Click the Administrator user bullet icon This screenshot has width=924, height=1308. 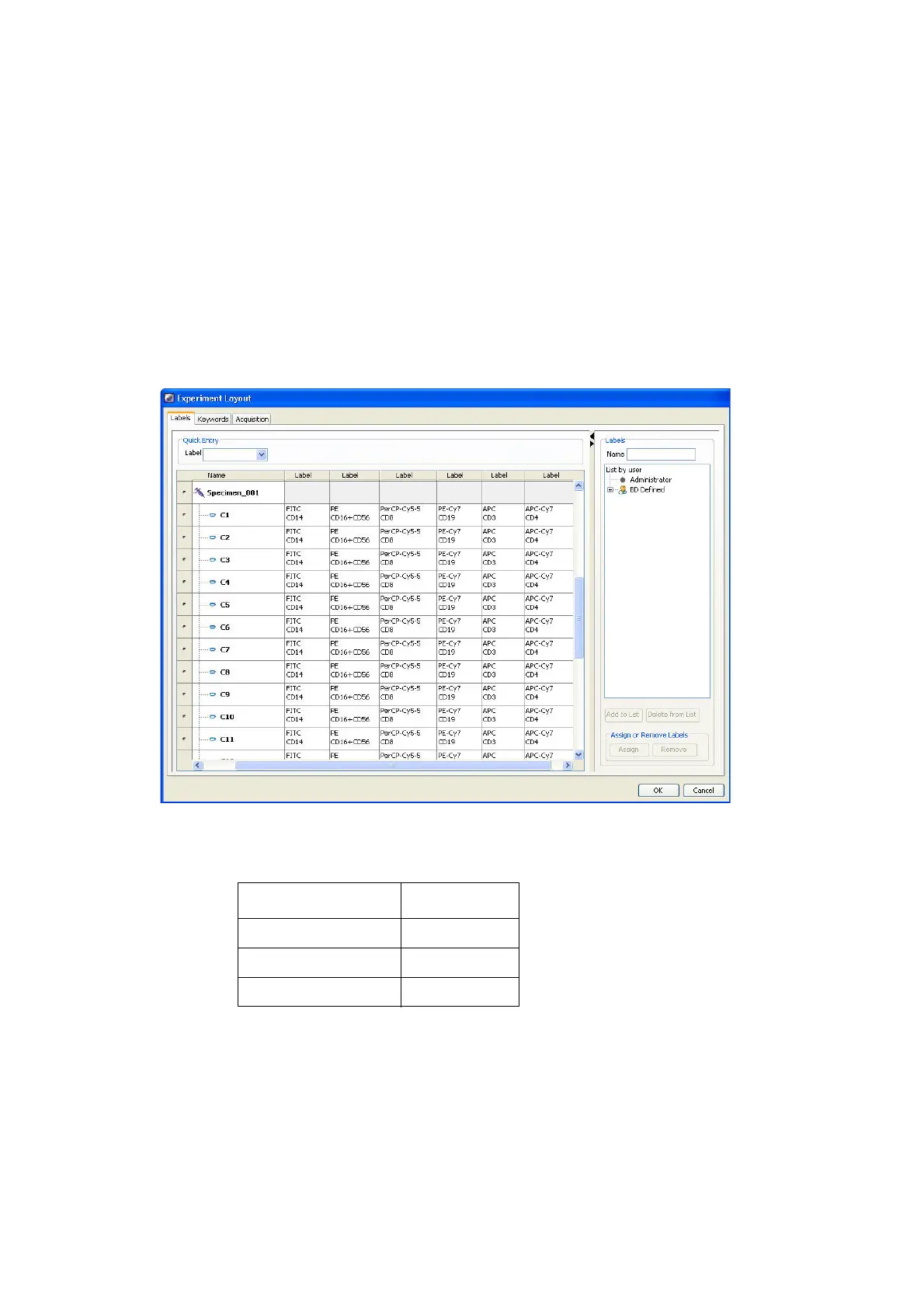click(623, 480)
